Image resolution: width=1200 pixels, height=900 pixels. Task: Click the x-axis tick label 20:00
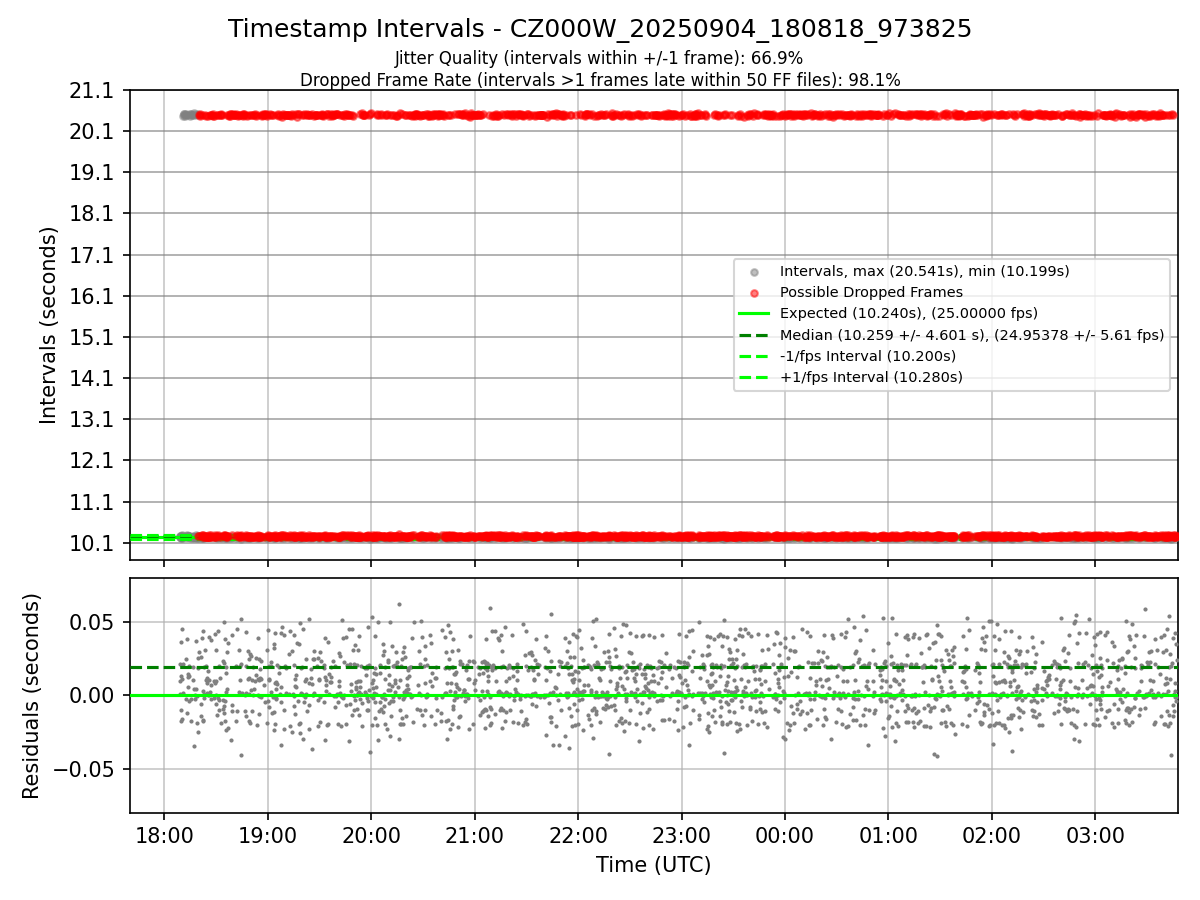(371, 834)
